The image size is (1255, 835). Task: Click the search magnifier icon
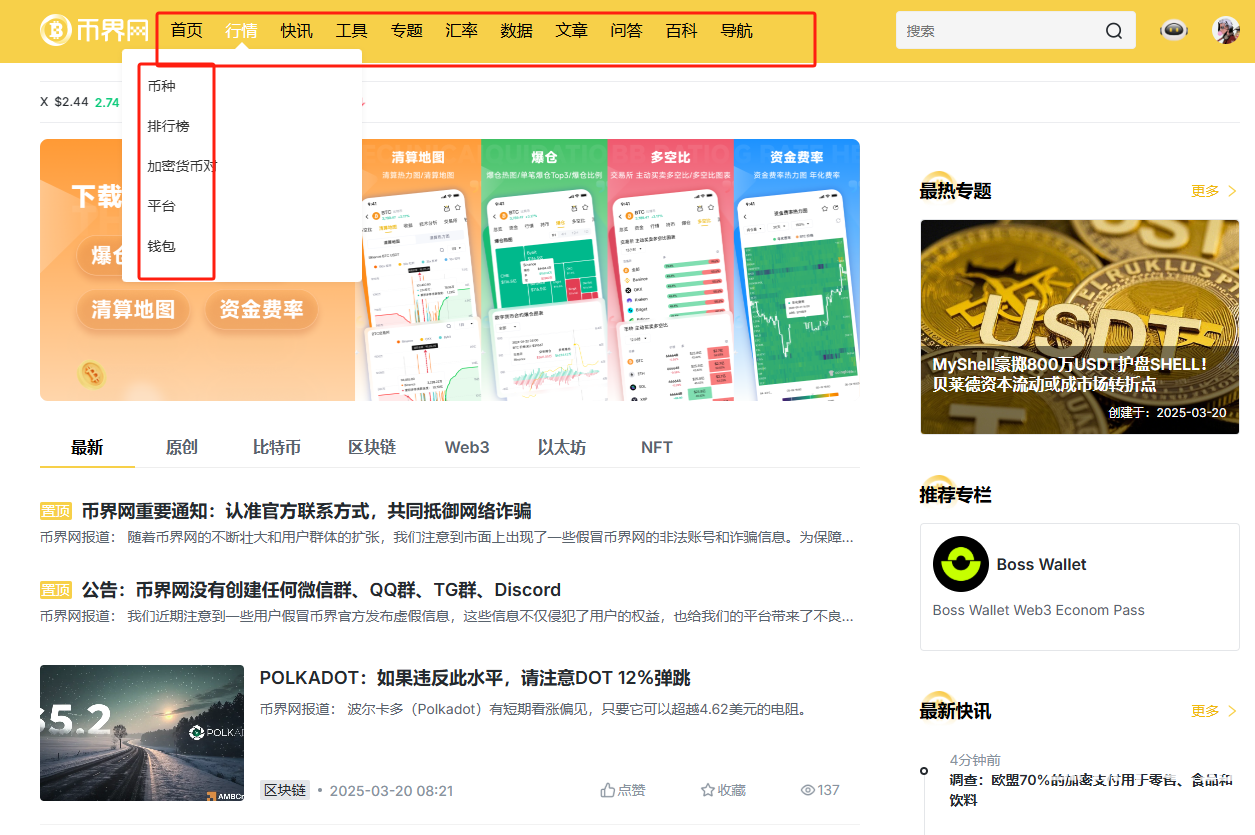pos(1113,31)
